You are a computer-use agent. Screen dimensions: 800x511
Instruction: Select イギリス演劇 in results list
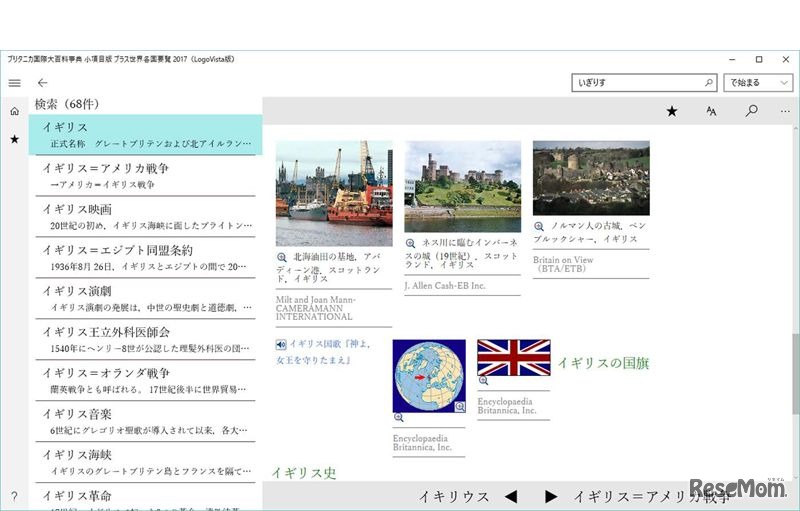(145, 299)
